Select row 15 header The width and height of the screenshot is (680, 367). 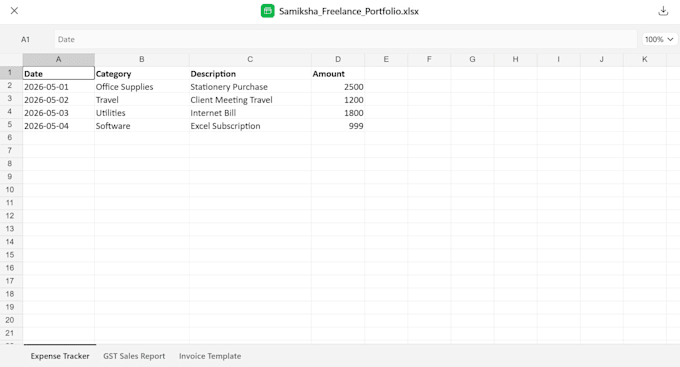click(x=11, y=255)
